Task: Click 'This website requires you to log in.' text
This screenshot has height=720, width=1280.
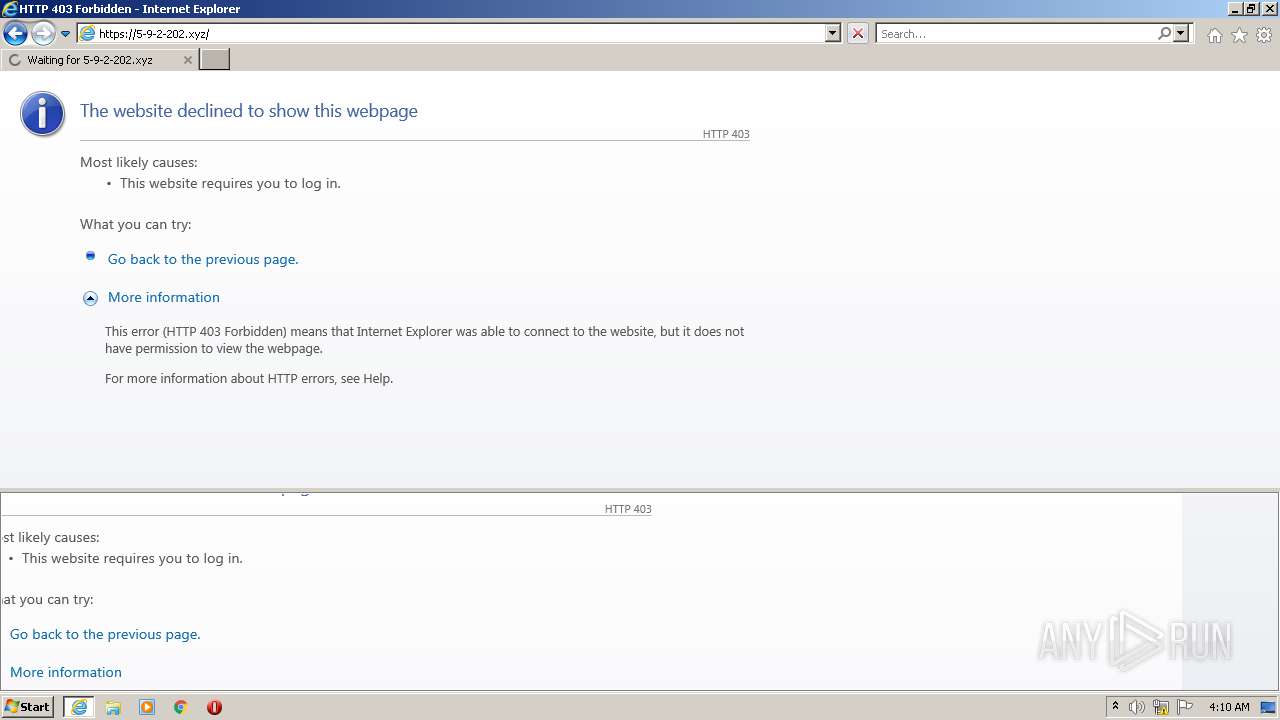Action: (230, 183)
